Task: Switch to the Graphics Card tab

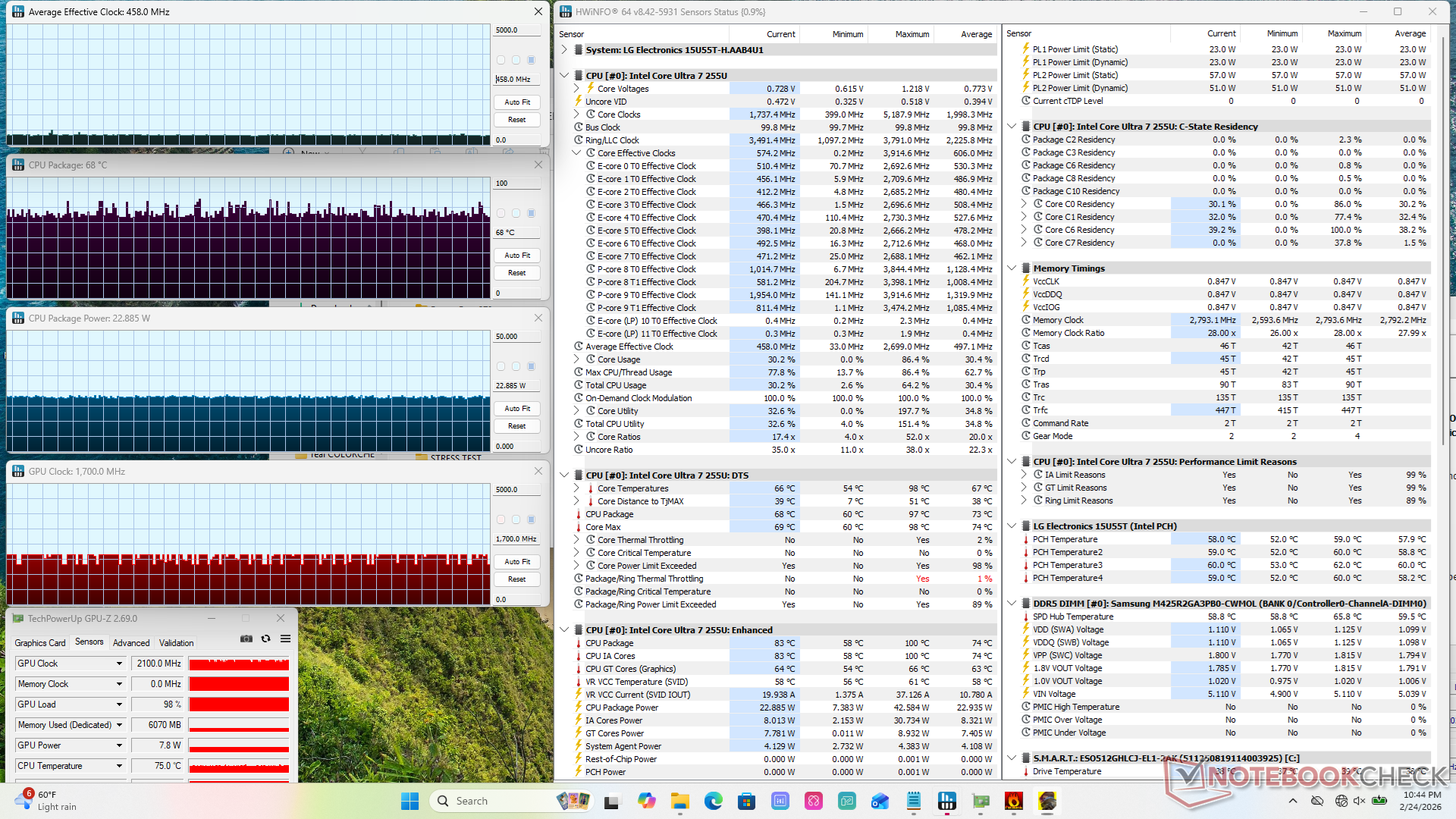Action: pyautogui.click(x=40, y=642)
